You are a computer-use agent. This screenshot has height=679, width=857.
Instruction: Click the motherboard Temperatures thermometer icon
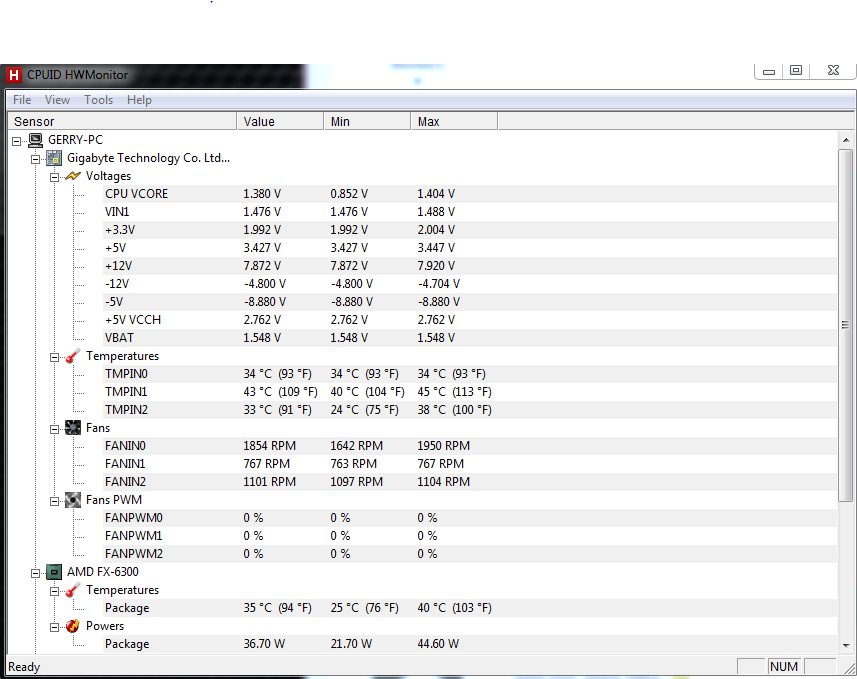click(73, 356)
